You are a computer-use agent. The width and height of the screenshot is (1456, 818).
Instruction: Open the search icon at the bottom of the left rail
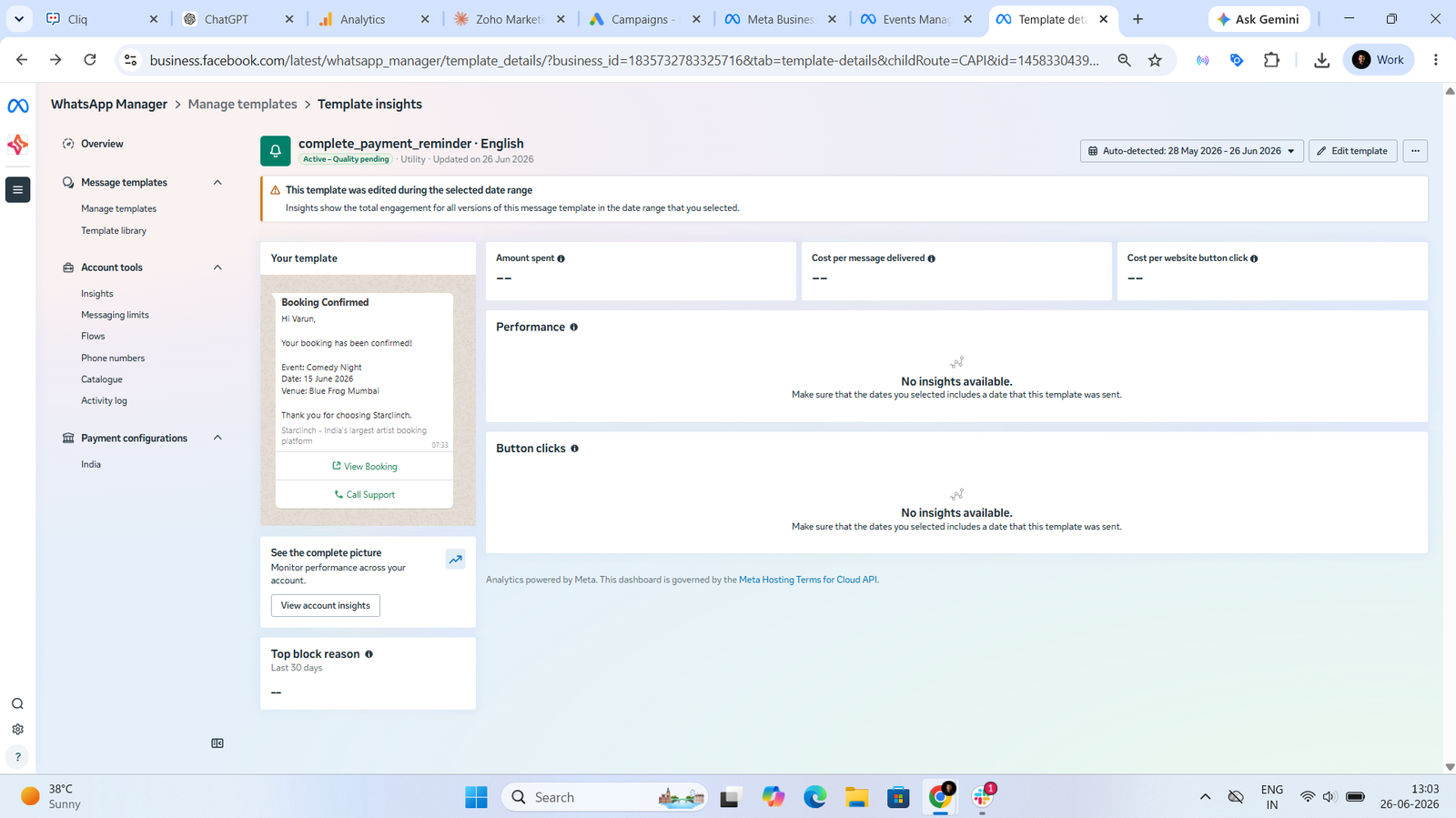point(17,703)
